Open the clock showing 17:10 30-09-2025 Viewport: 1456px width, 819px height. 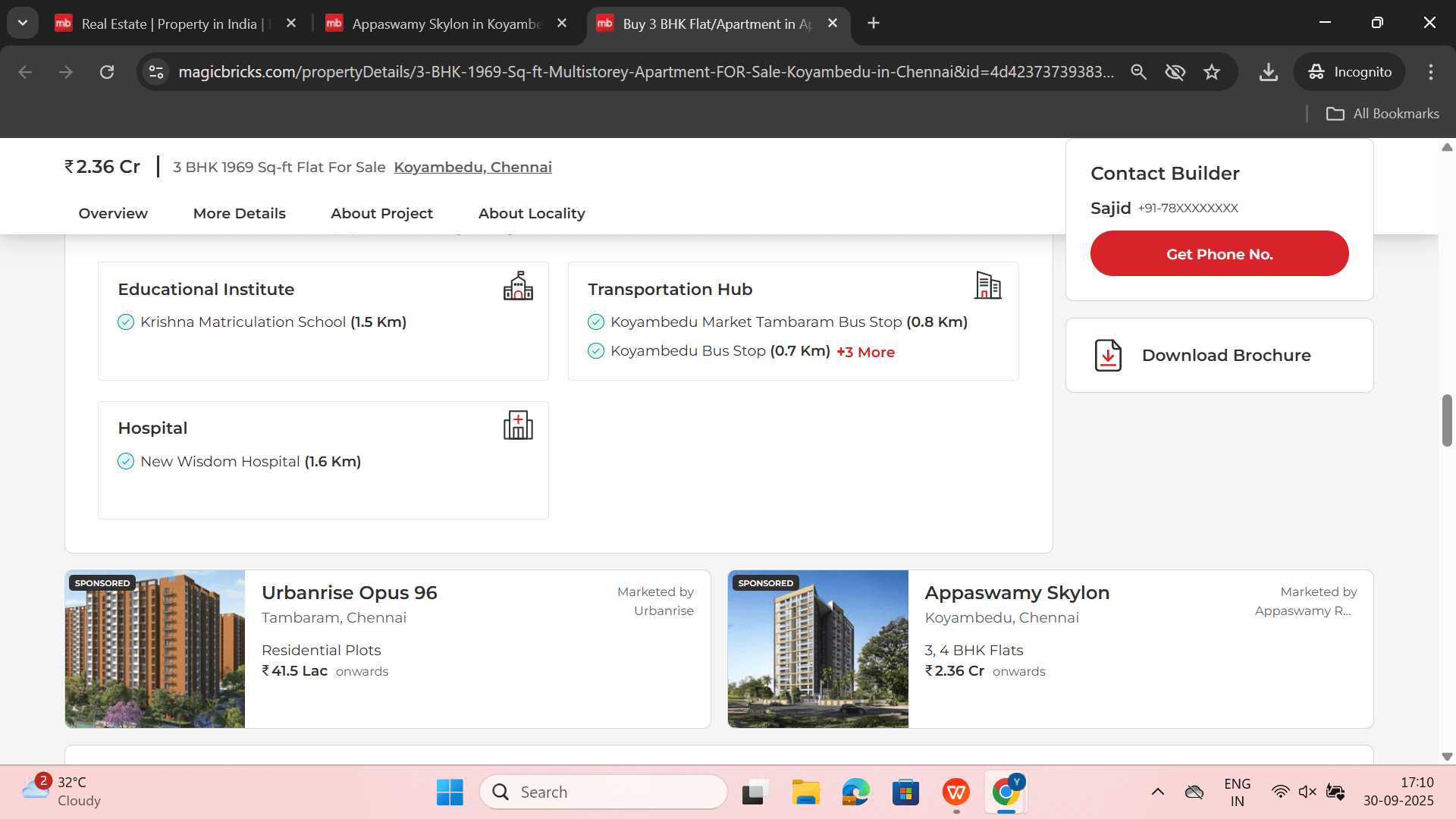[1398, 792]
